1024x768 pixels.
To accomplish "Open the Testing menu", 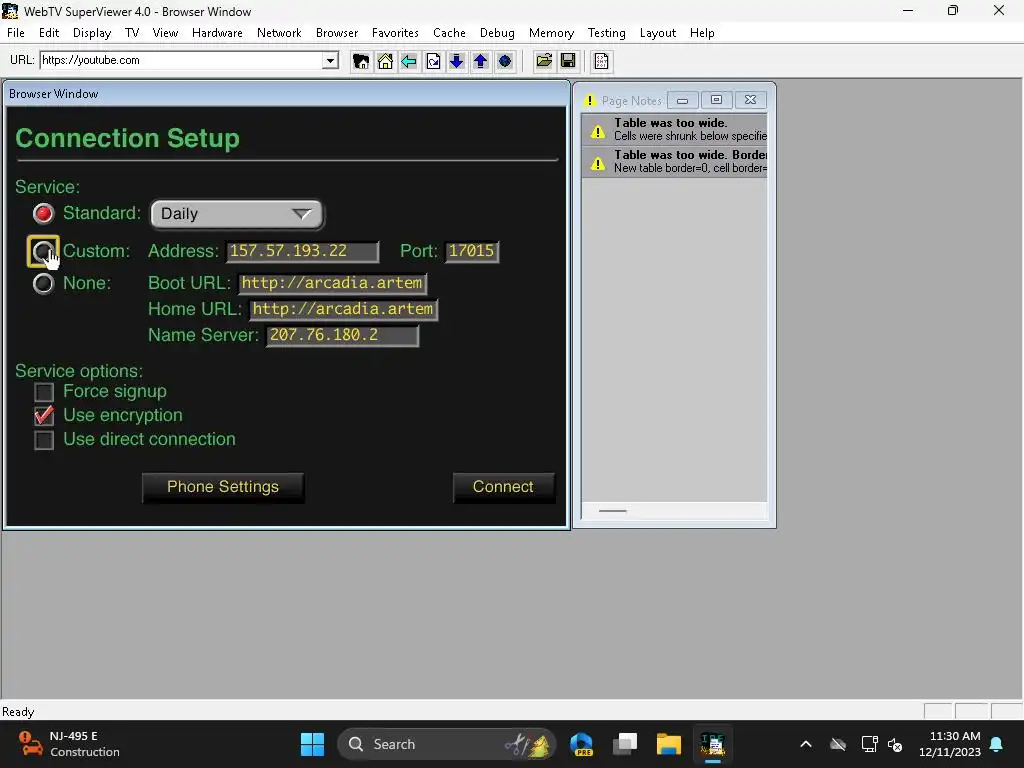I will point(607,33).
